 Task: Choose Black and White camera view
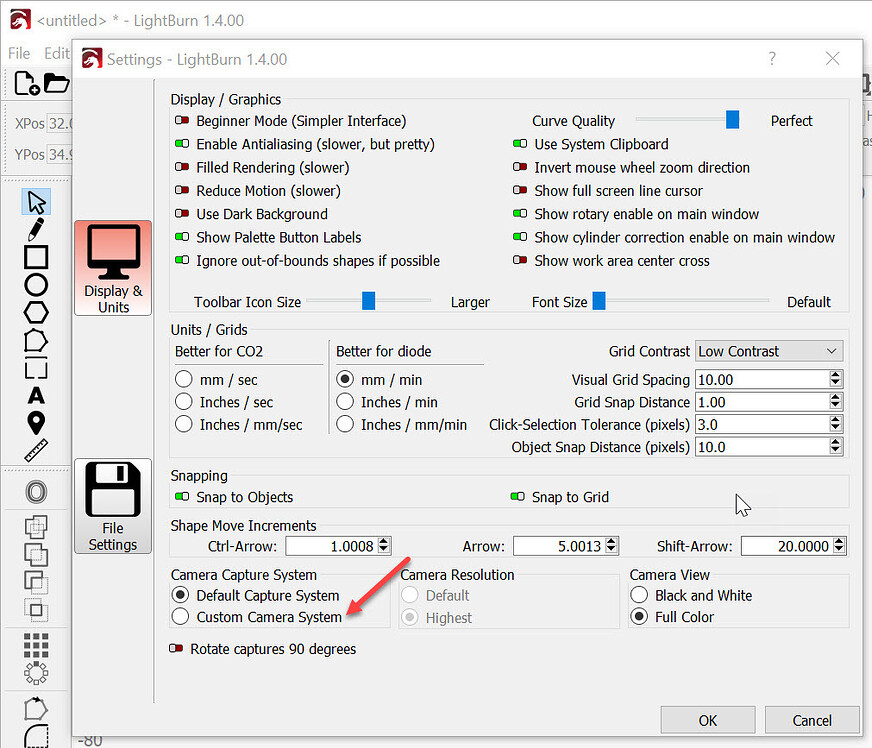pos(639,595)
